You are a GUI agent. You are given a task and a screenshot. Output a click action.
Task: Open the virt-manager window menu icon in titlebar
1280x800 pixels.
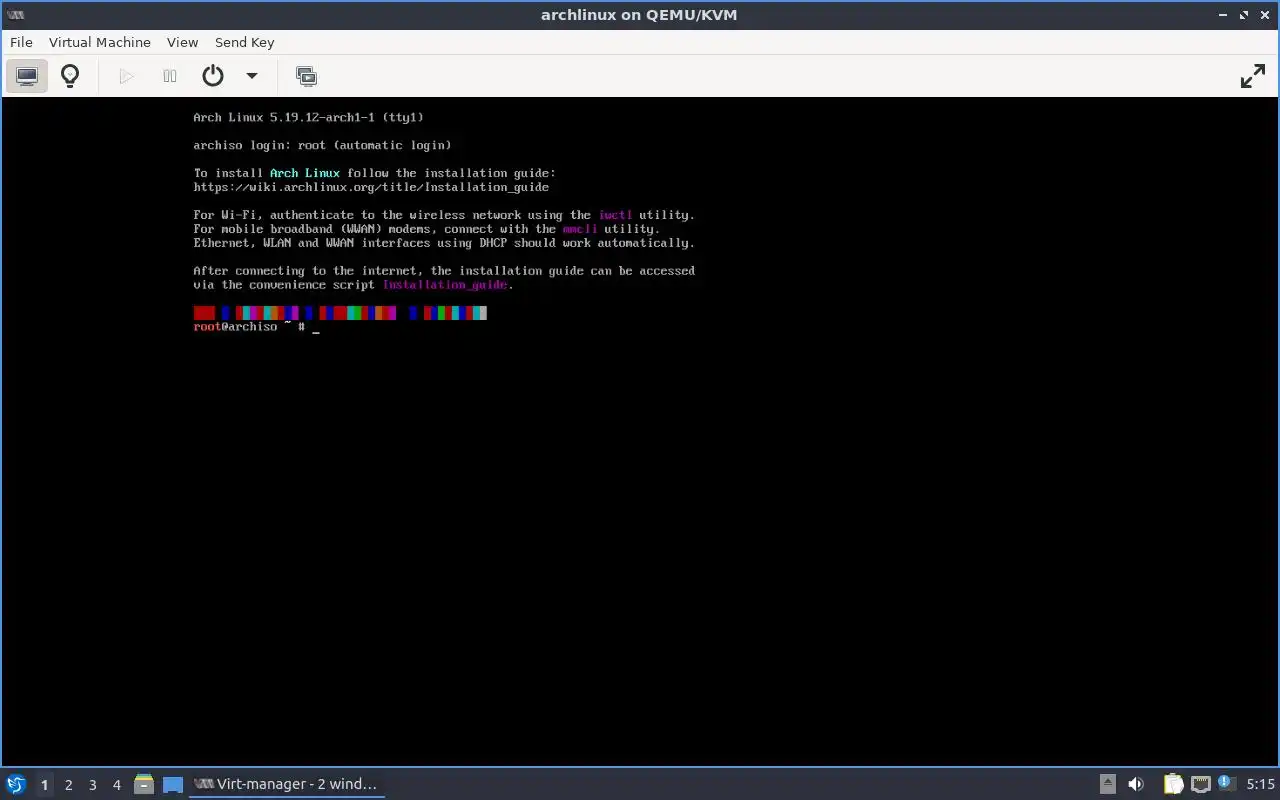click(15, 14)
